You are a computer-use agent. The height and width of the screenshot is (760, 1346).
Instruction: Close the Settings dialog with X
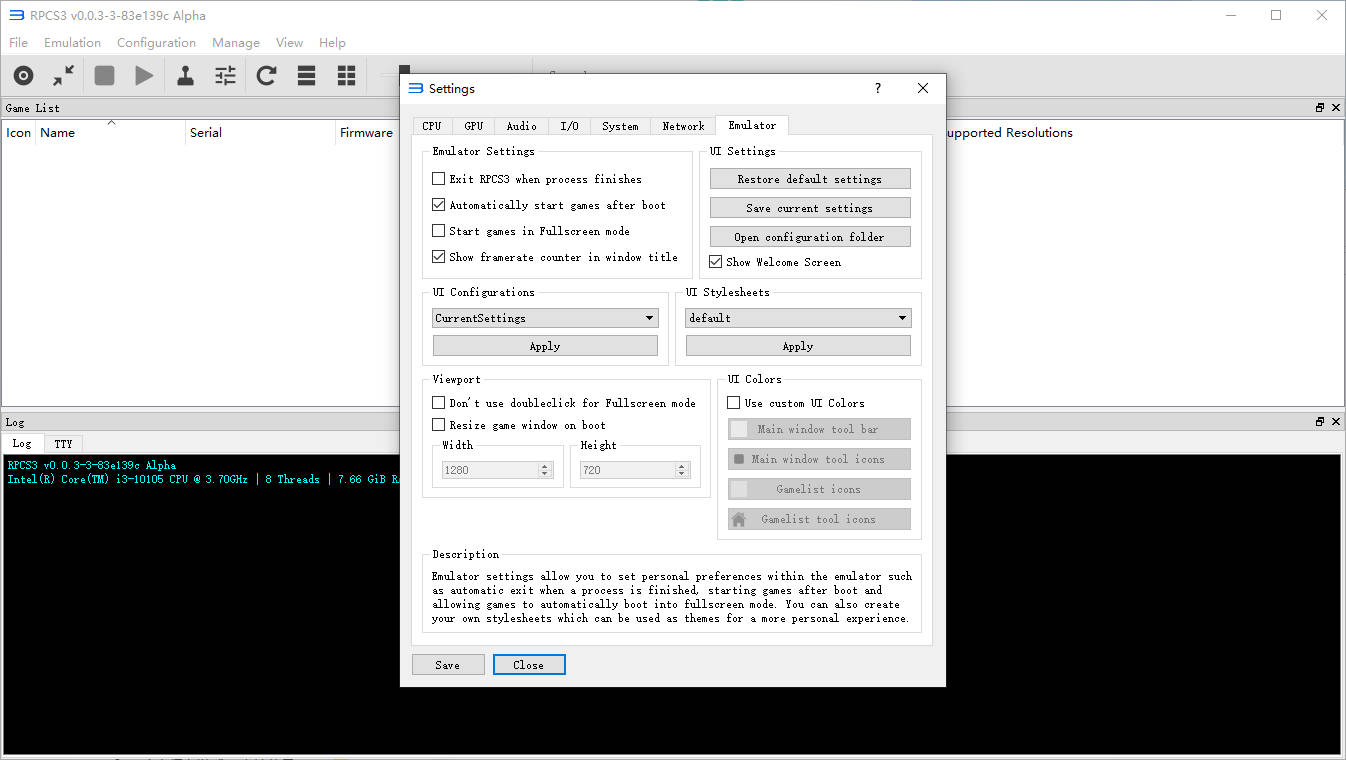click(x=923, y=88)
